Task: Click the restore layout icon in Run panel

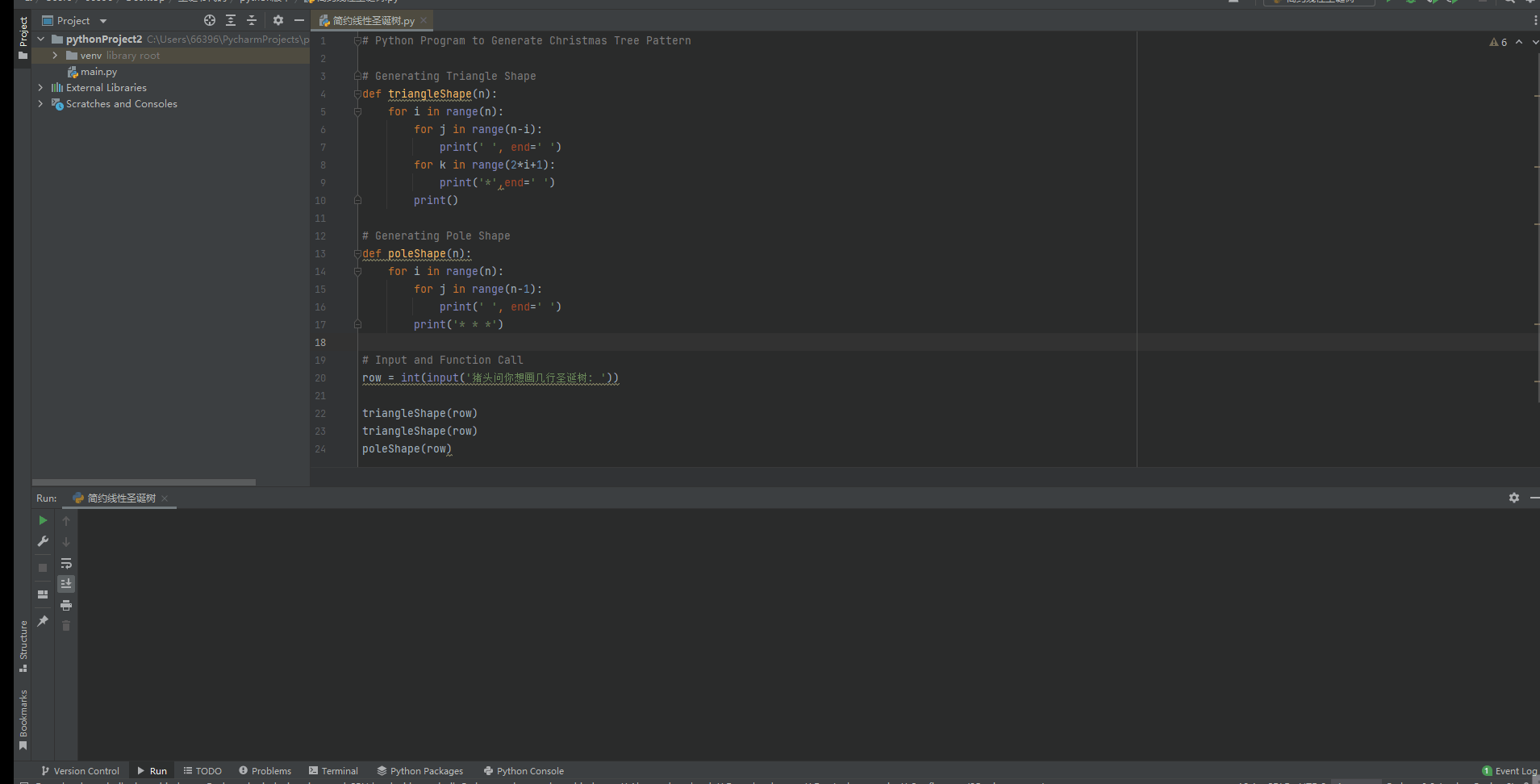Action: (x=43, y=594)
